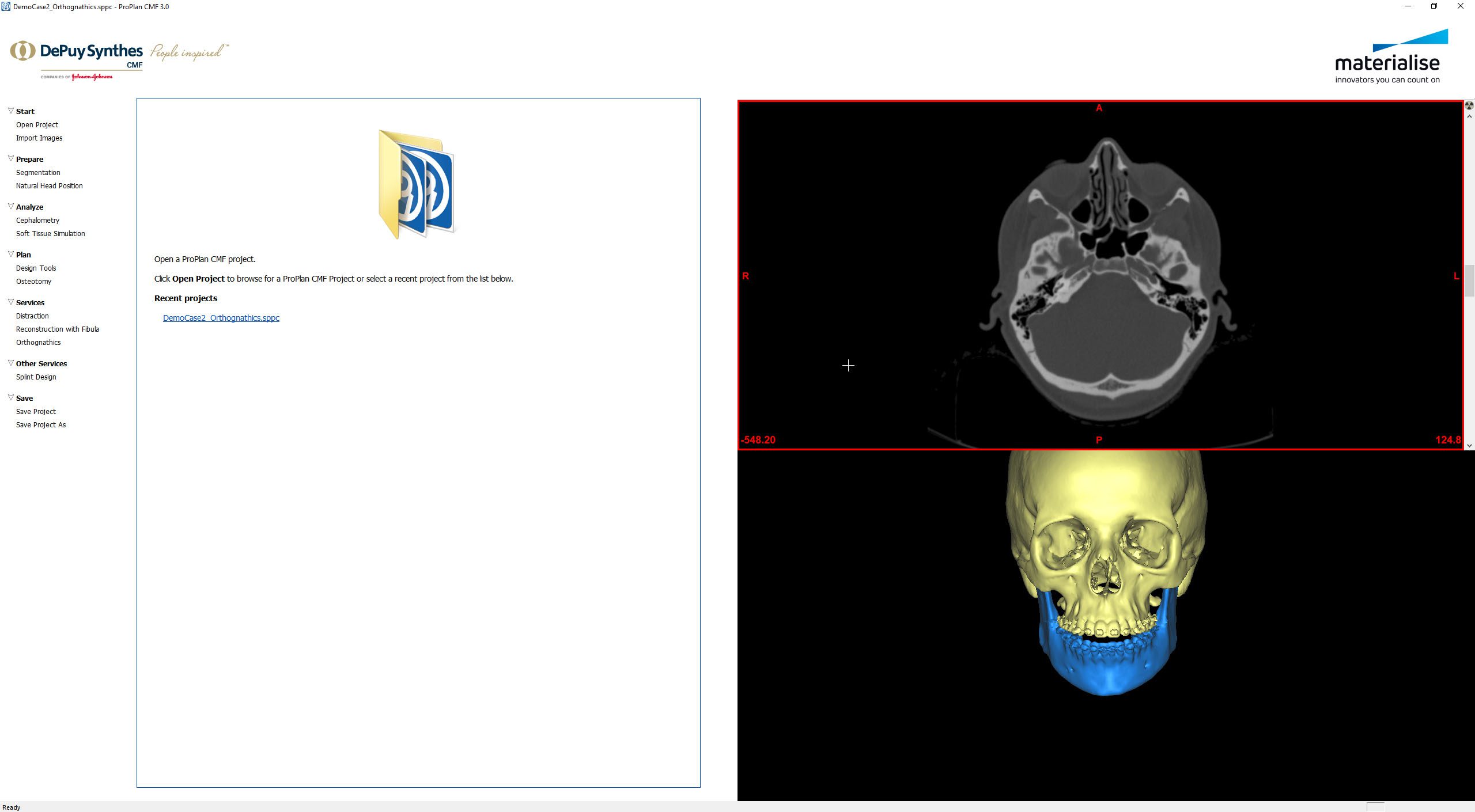Click the radiation contrast icon beside CT view

click(1469, 105)
